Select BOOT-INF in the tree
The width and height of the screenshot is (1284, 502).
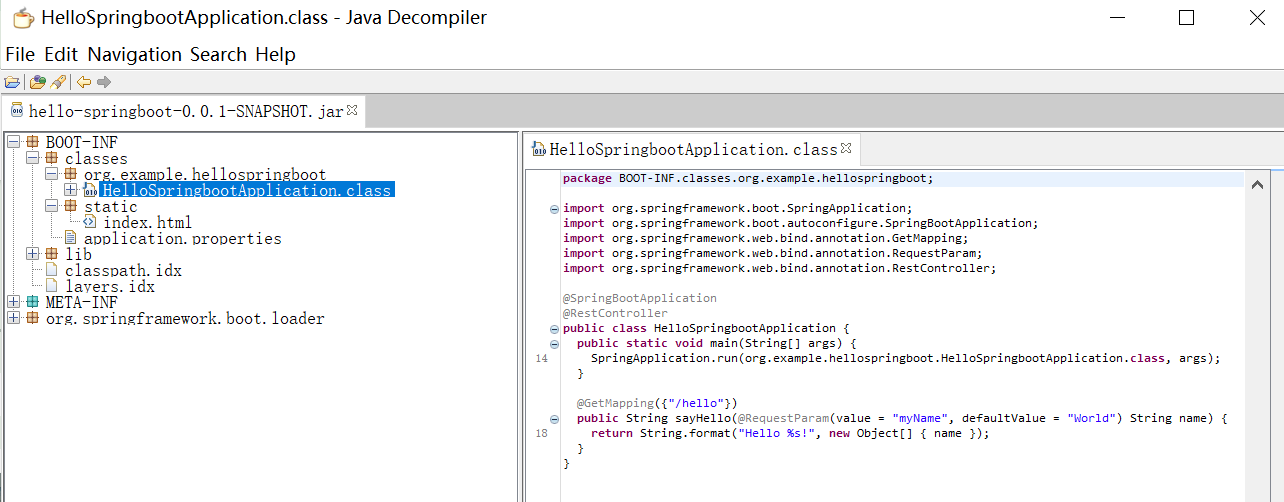point(81,143)
